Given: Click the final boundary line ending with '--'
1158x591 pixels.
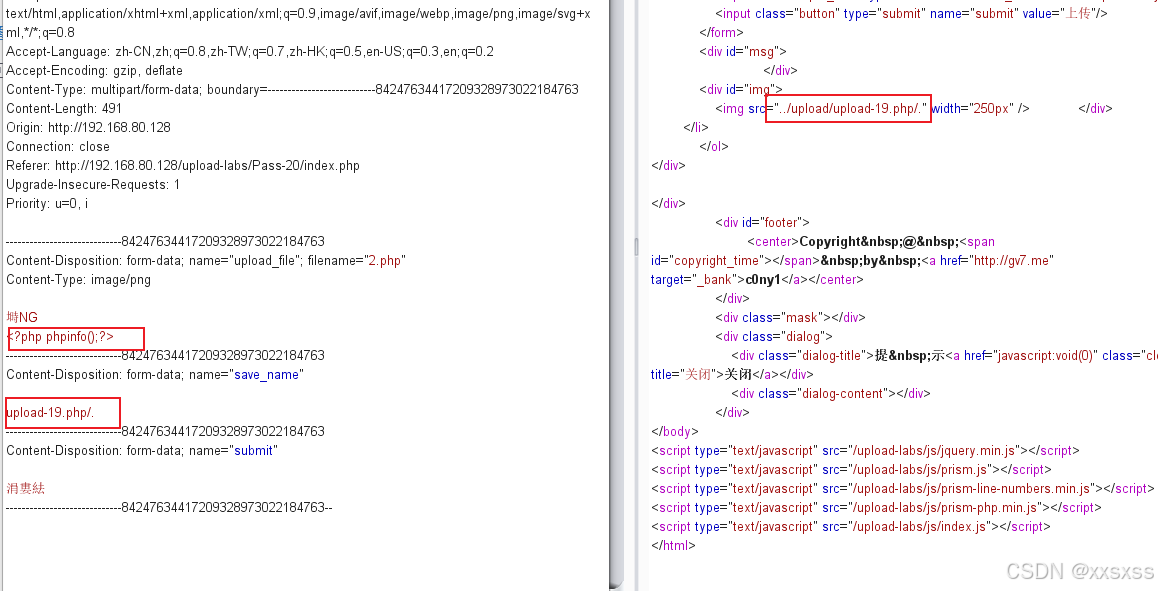Looking at the screenshot, I should tap(169, 508).
